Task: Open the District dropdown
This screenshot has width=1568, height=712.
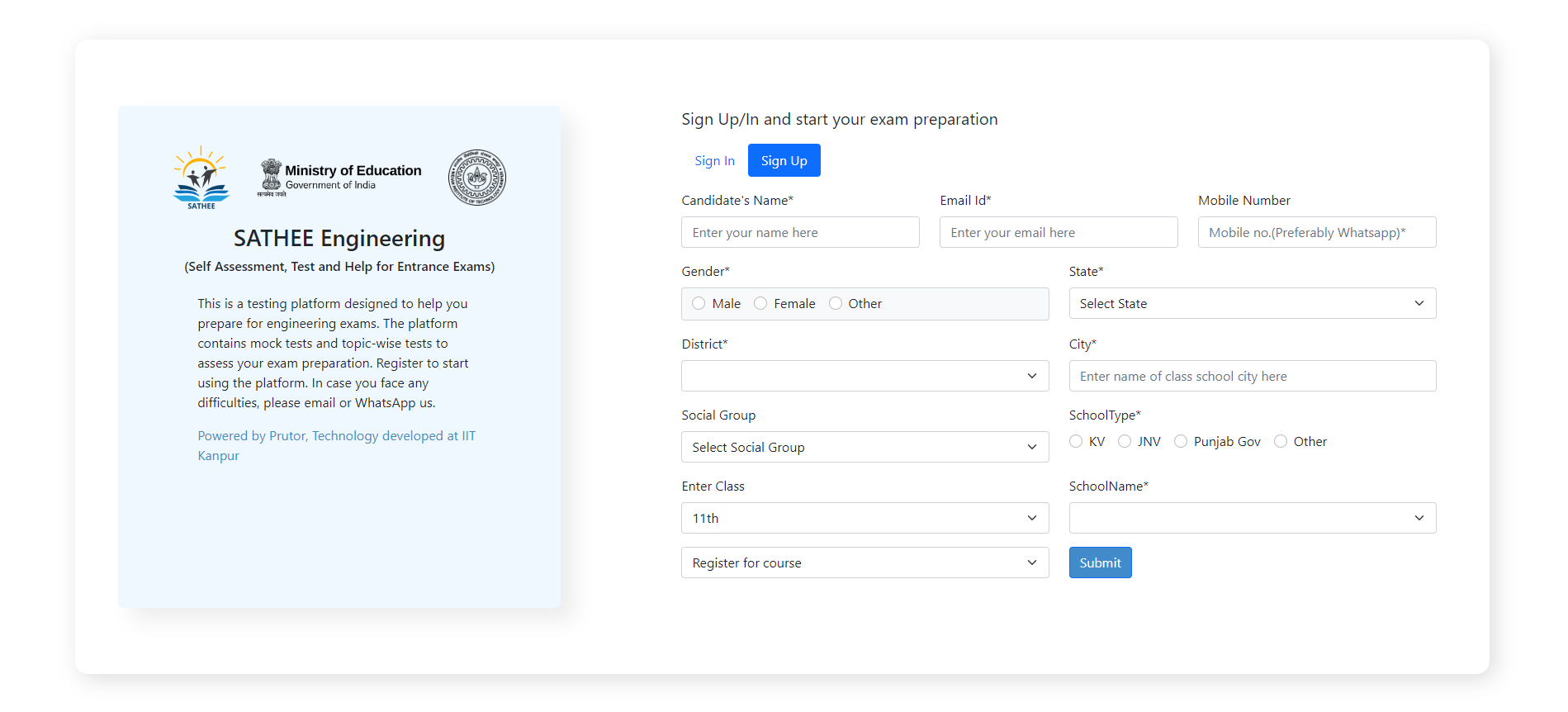Action: pyautogui.click(x=865, y=376)
